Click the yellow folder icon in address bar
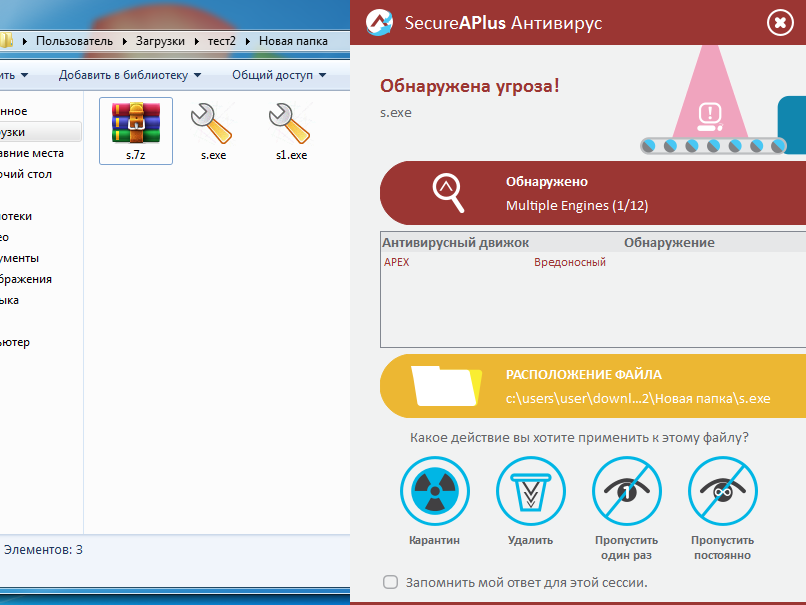 click(x=6, y=41)
